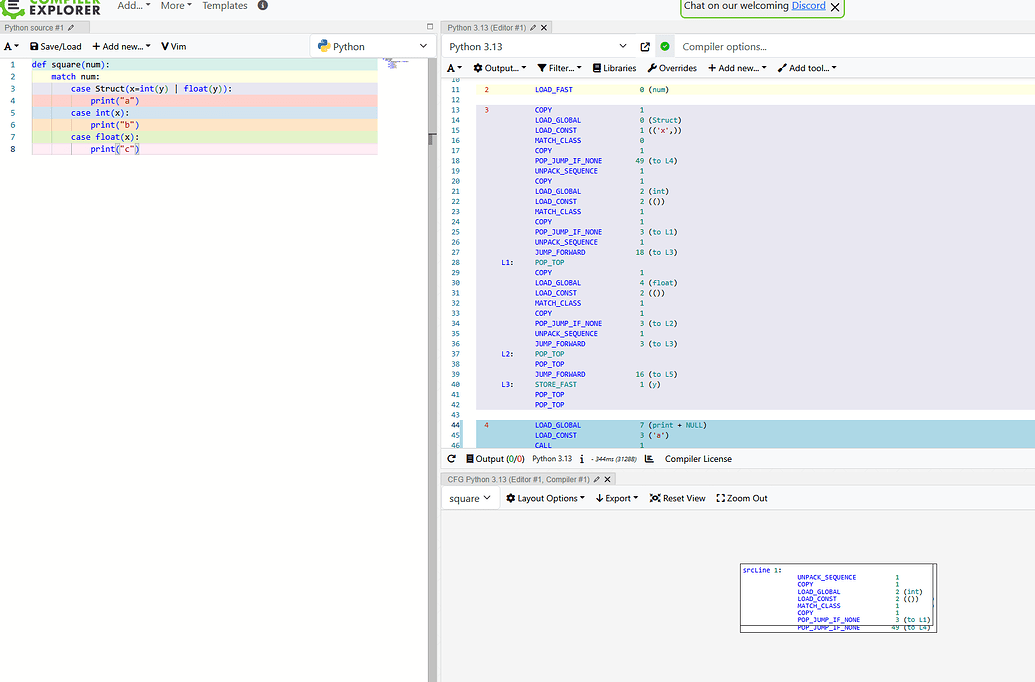The height and width of the screenshot is (682, 1035).
Task: Refresh compilation with the reload icon
Action: coord(450,458)
